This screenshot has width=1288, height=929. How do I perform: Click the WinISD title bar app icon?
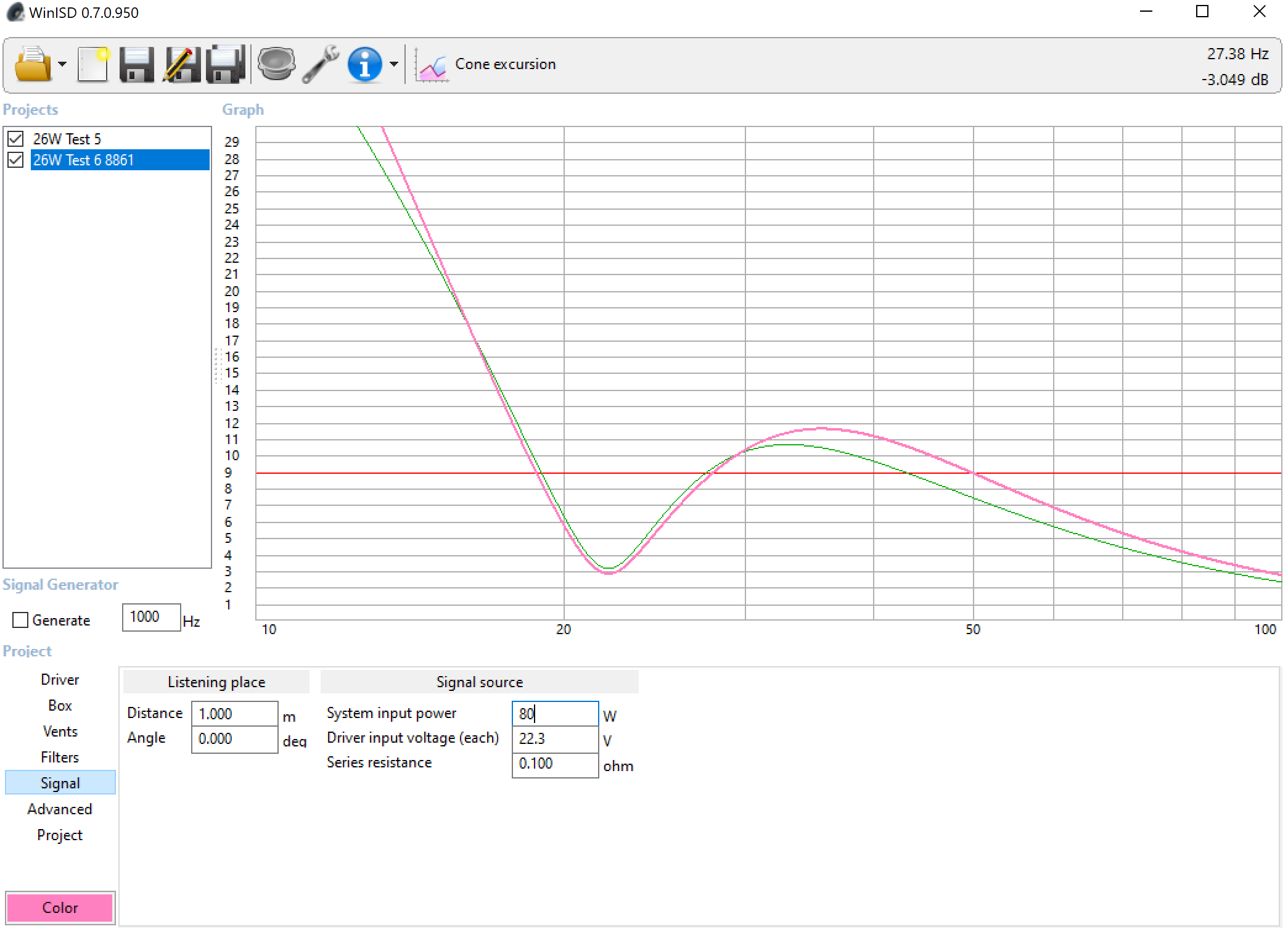click(x=15, y=12)
